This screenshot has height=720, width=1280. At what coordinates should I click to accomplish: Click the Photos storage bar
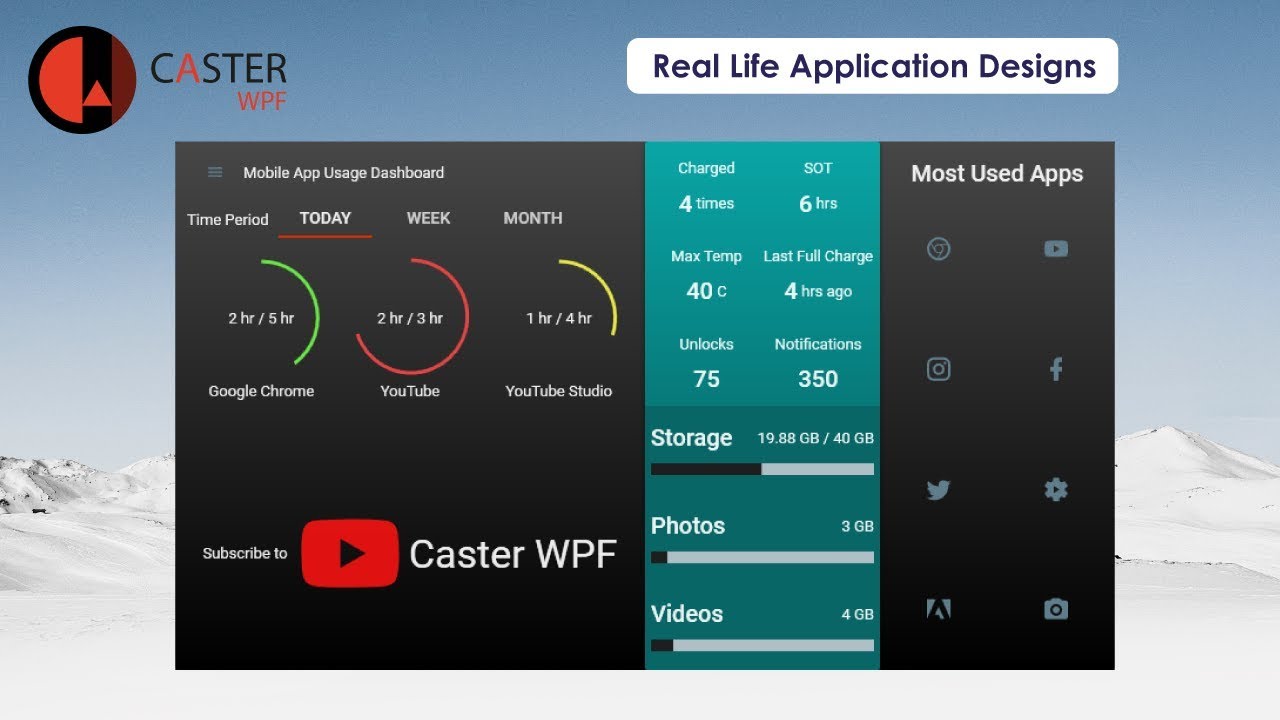click(x=762, y=557)
